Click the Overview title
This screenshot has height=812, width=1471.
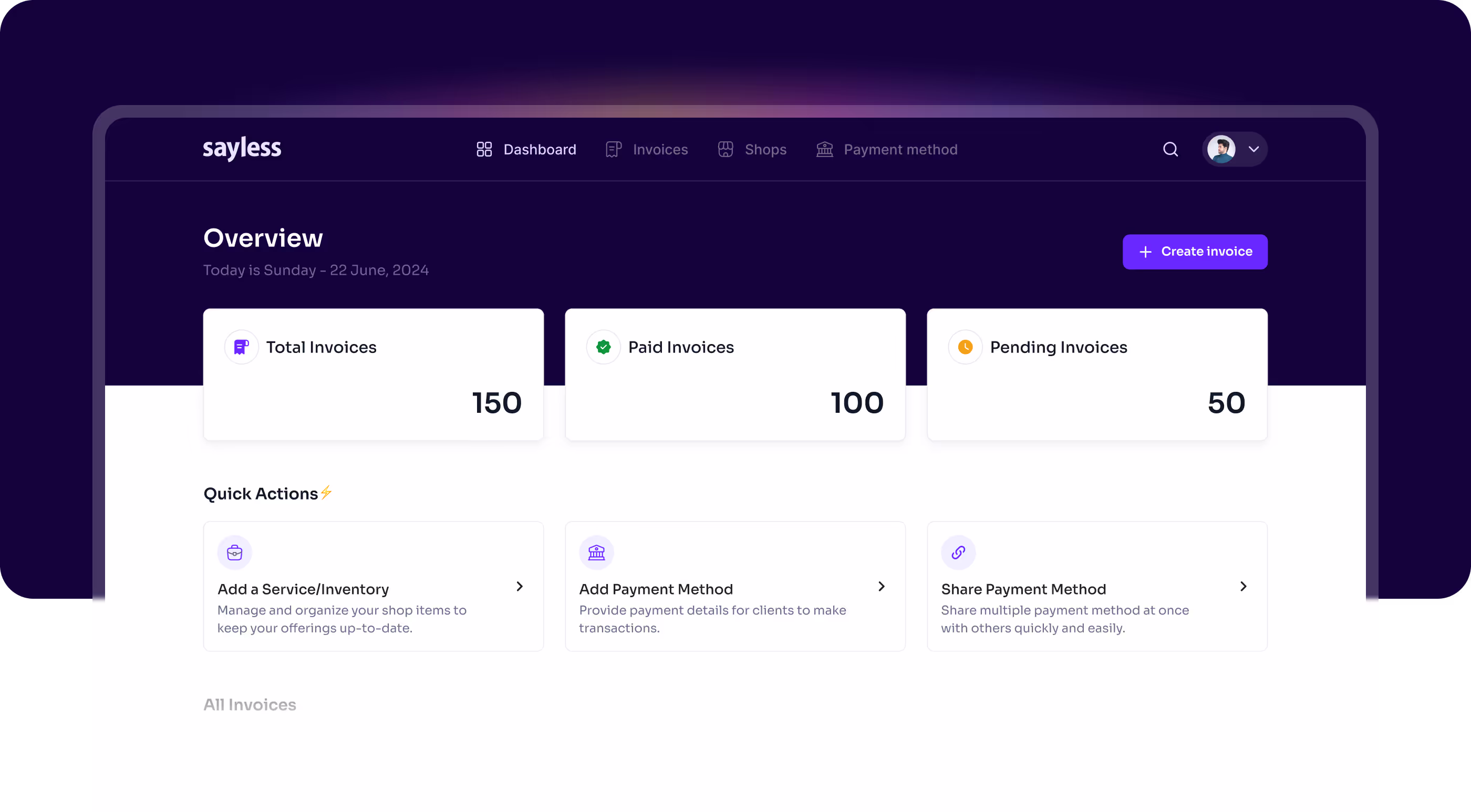[263, 238]
